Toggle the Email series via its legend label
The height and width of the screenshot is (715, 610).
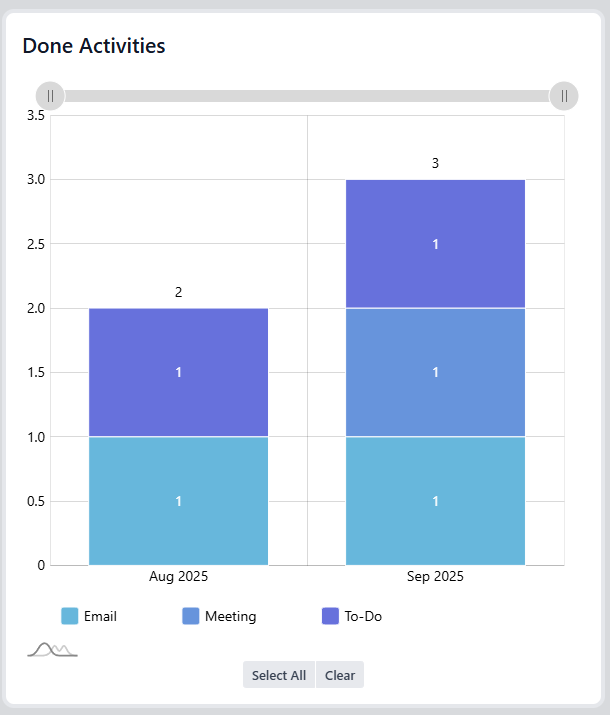[100, 617]
